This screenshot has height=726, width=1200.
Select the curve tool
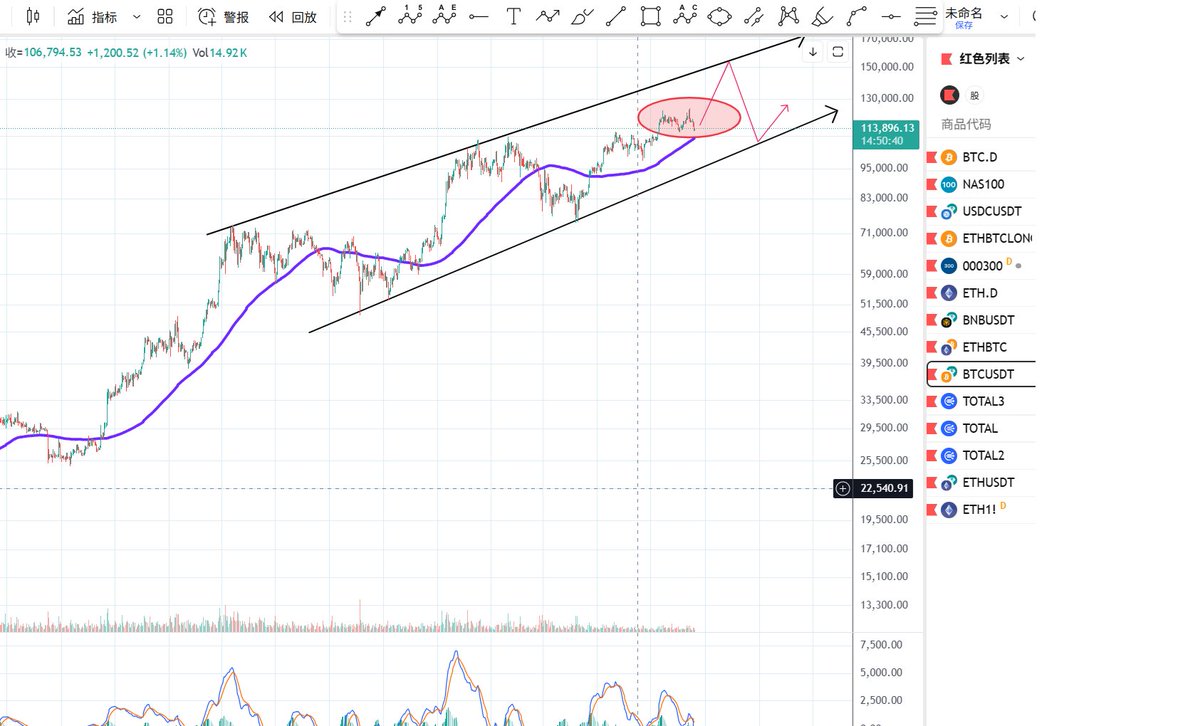click(x=857, y=16)
